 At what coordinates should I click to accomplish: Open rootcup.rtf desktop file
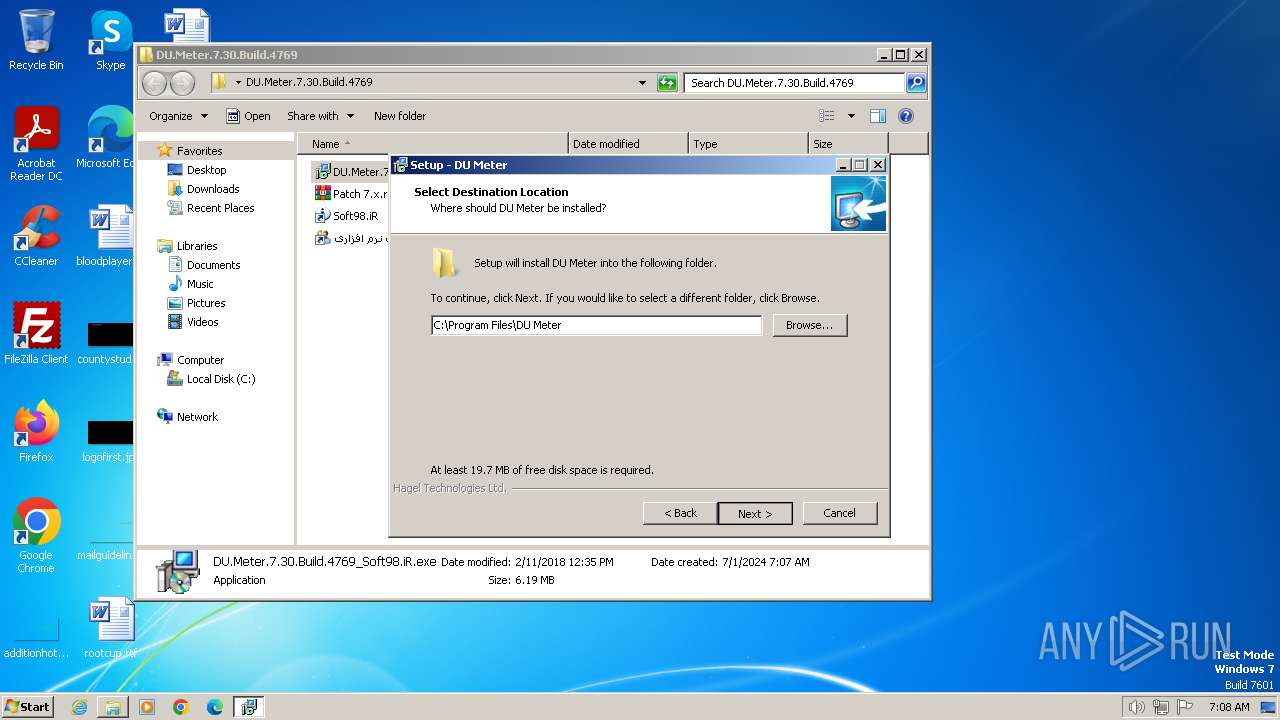coord(110,628)
